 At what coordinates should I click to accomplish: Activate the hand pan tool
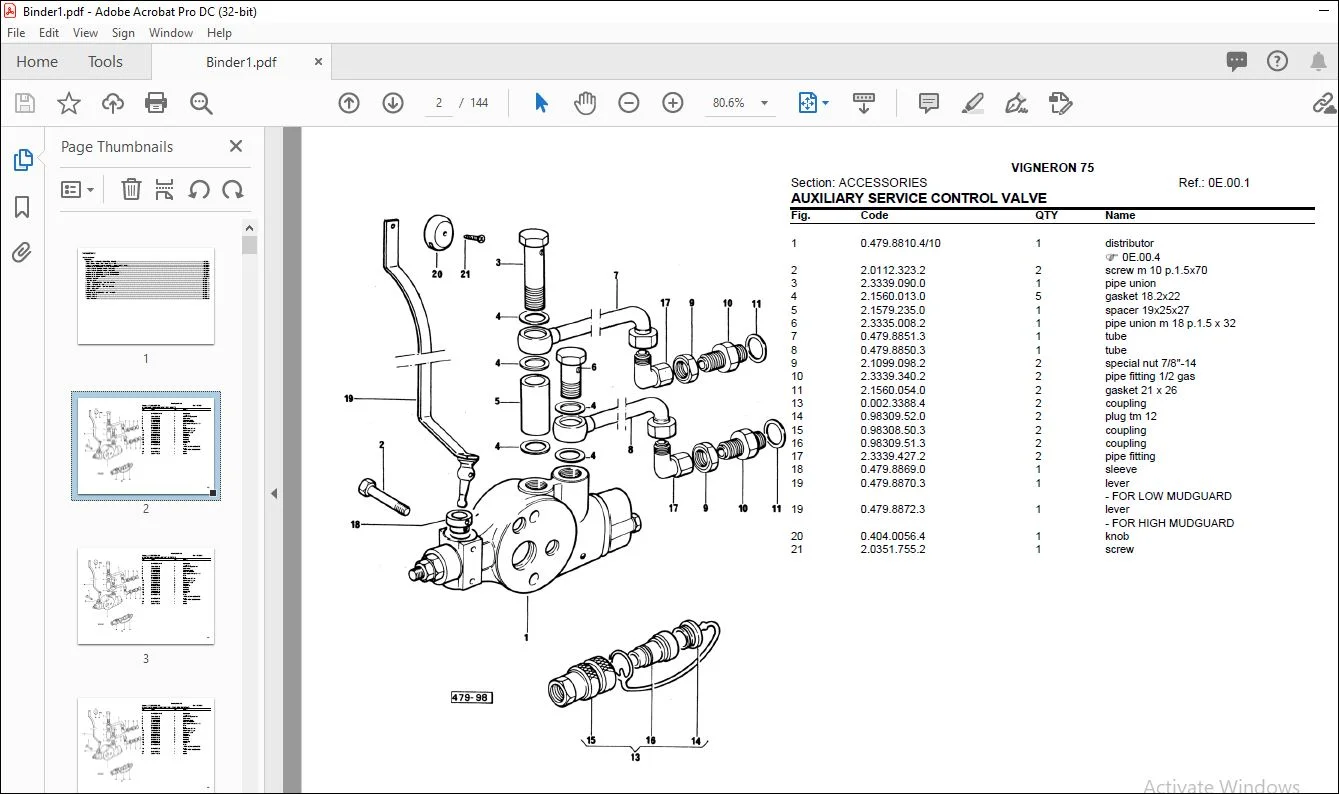[x=585, y=103]
